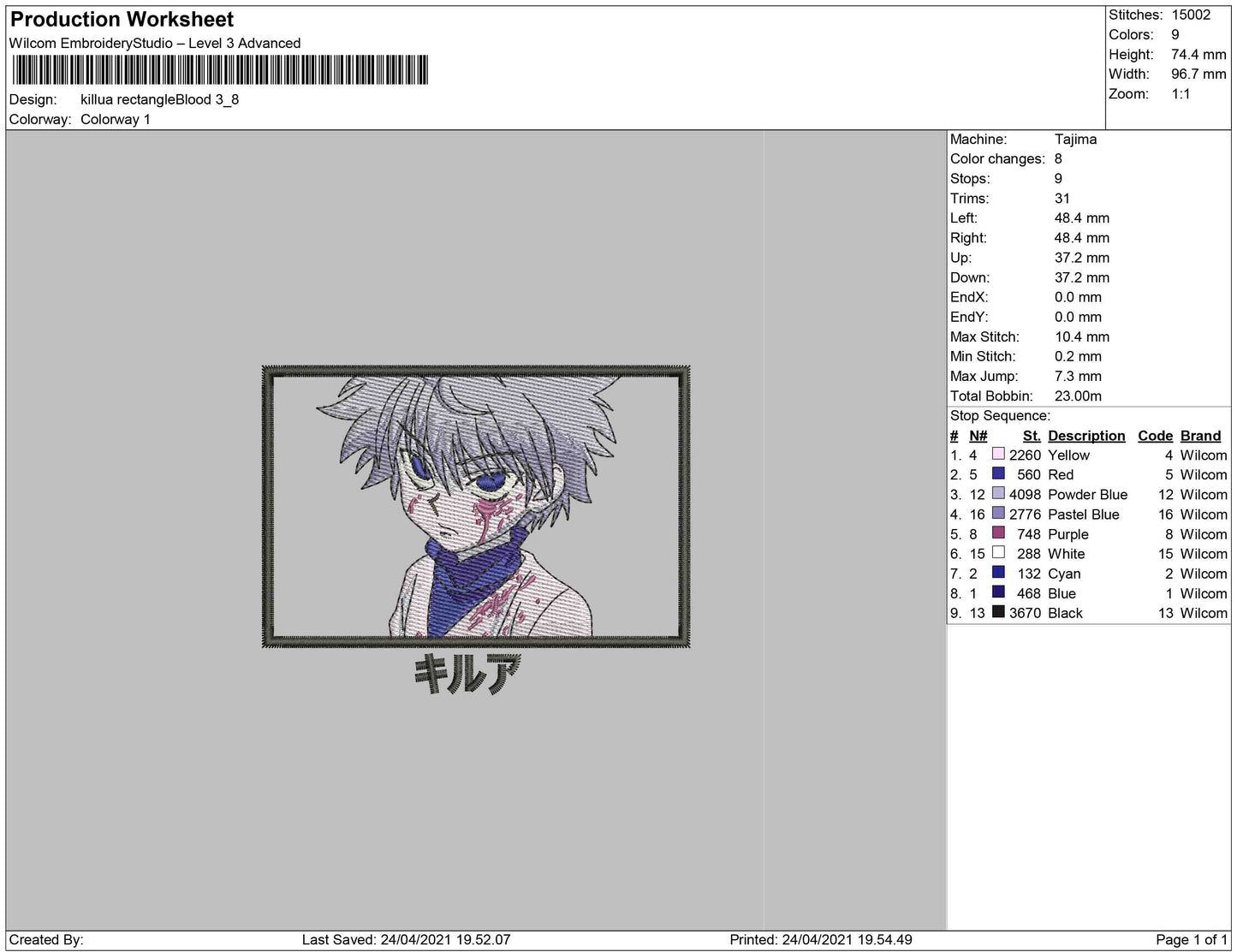Click the "Color changes:" label
The image size is (1237, 952).
pos(997,158)
